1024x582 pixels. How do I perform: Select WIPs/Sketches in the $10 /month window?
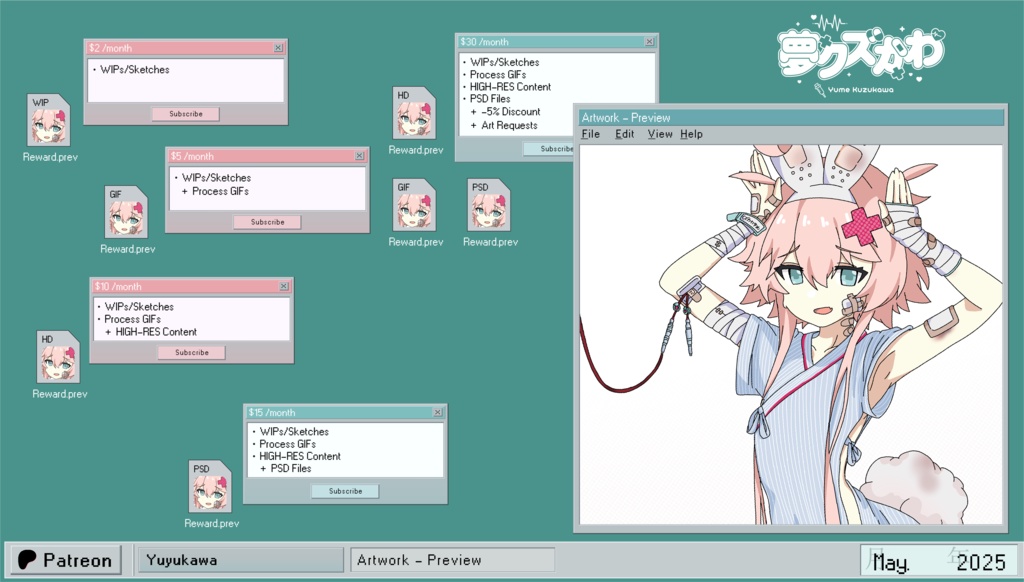139,306
